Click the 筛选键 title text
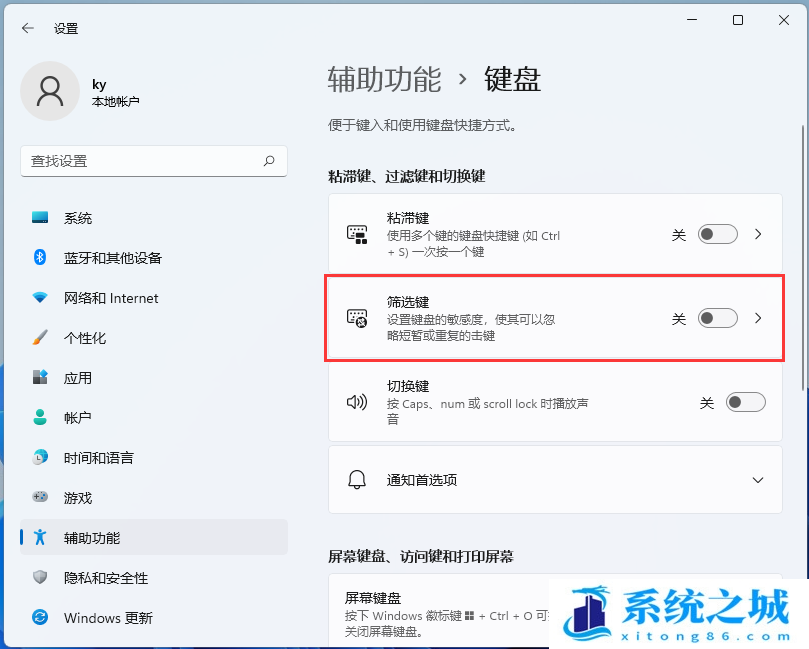 tap(408, 302)
